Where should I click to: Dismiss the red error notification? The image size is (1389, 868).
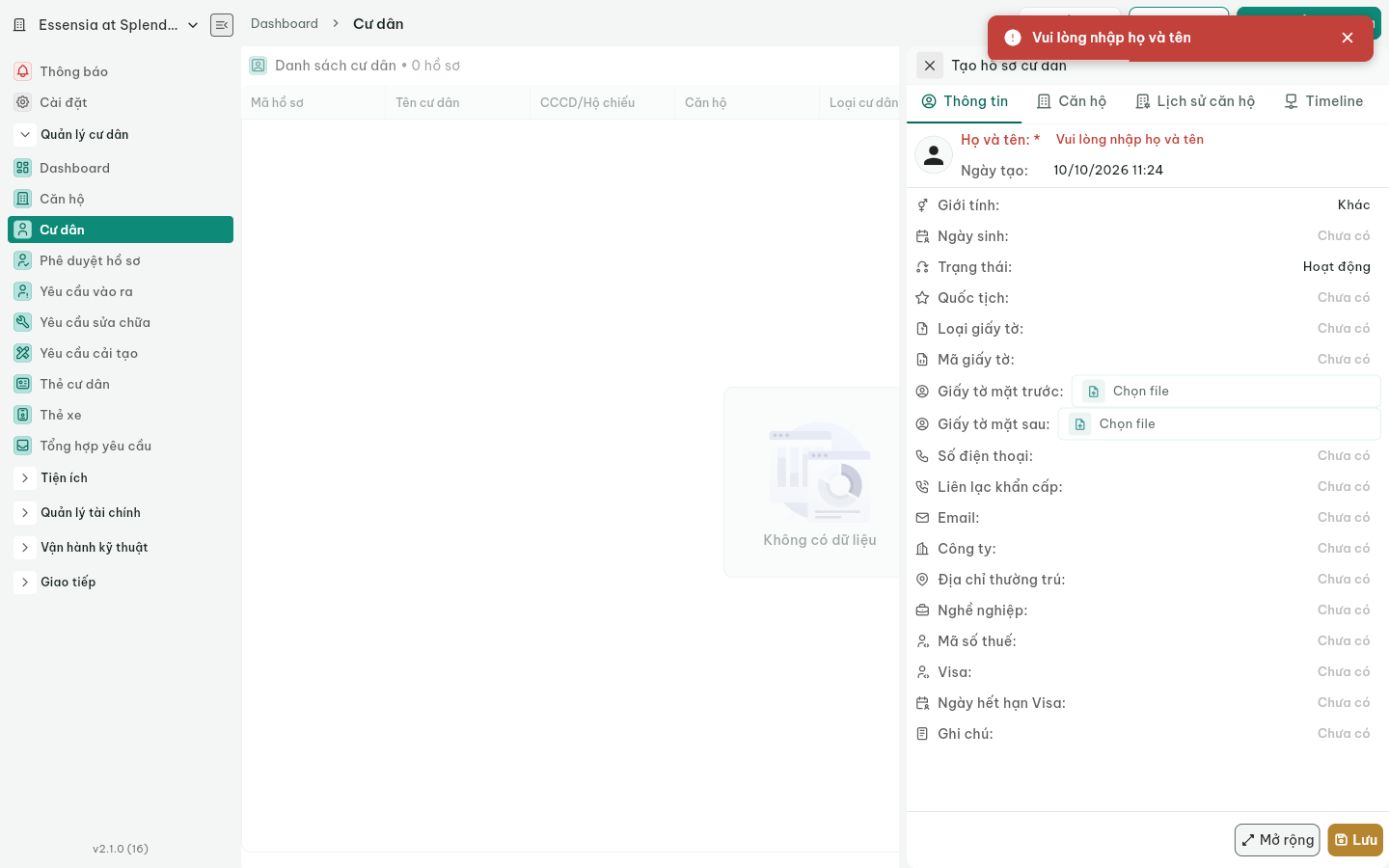tap(1348, 38)
